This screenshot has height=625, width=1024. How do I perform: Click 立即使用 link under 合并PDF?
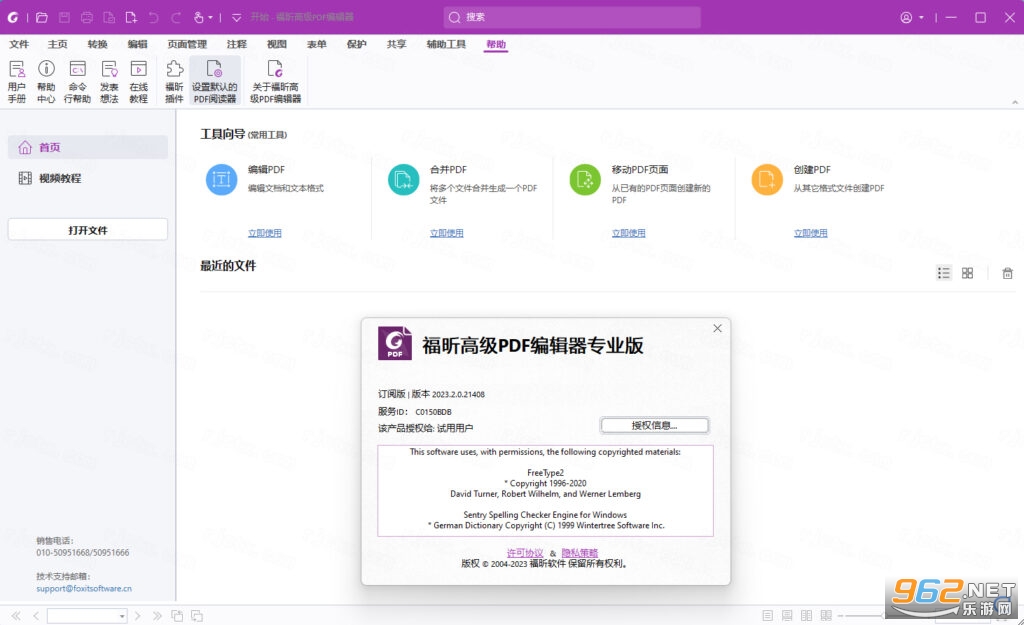coord(447,233)
